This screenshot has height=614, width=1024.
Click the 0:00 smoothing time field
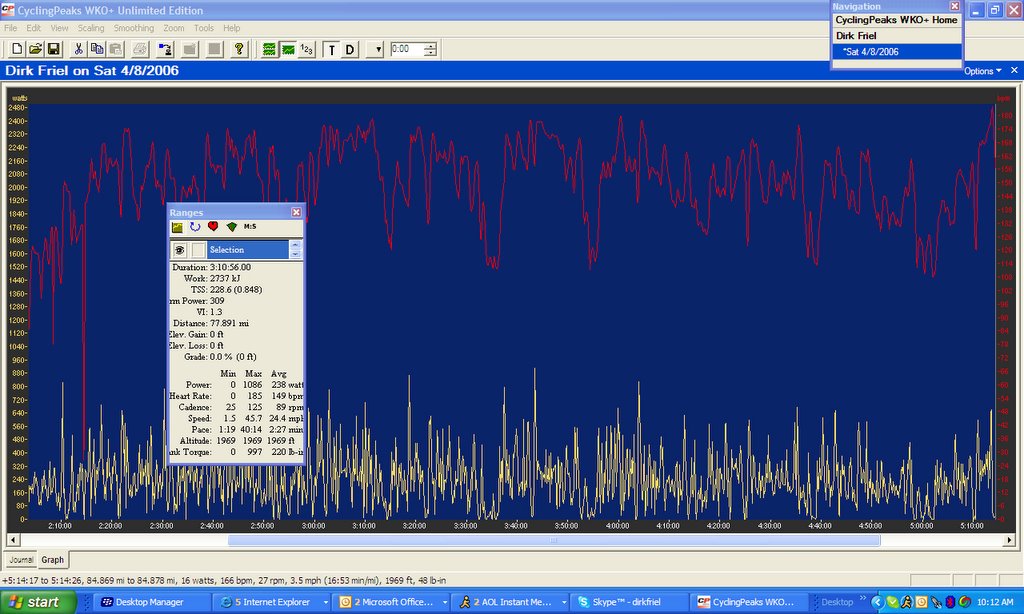(406, 49)
